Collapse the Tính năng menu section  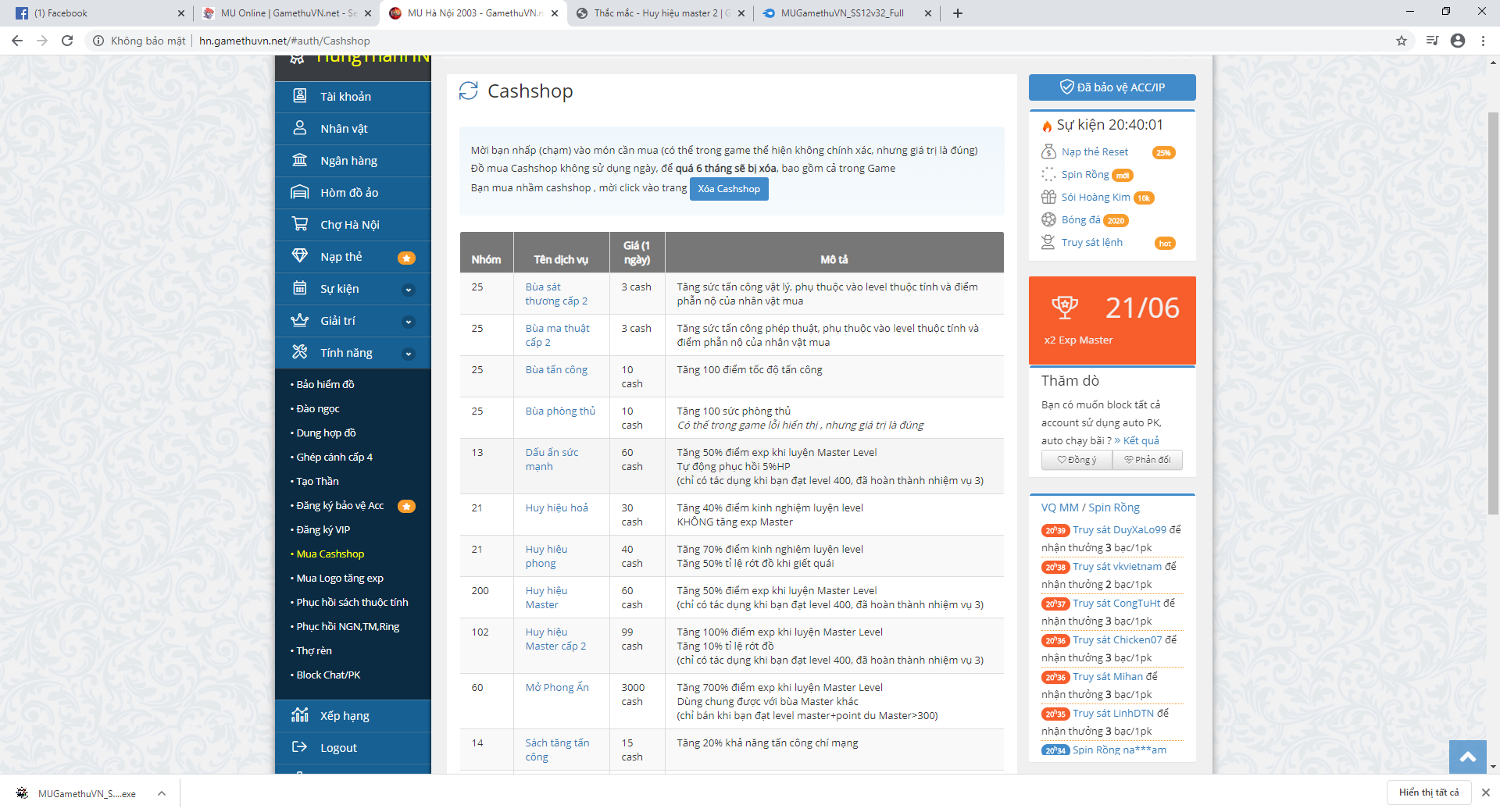[x=408, y=354]
